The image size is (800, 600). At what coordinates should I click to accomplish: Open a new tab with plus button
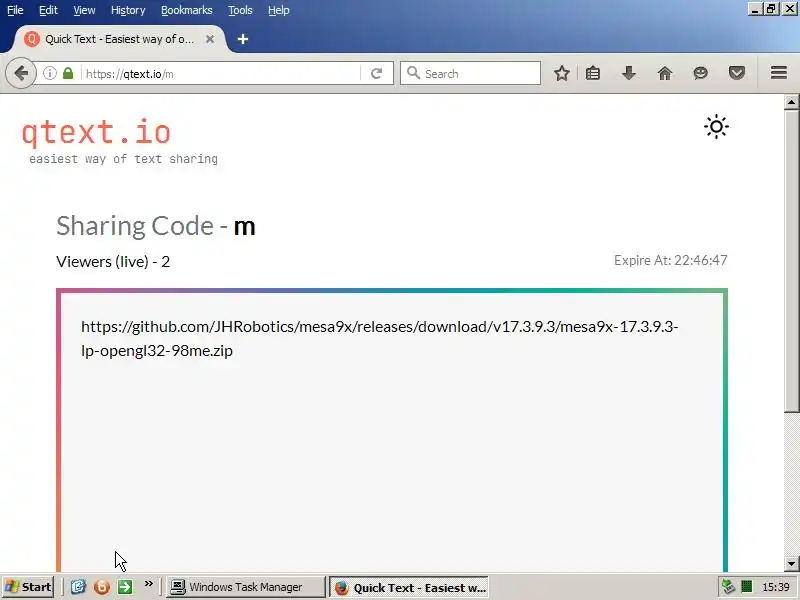pos(243,39)
